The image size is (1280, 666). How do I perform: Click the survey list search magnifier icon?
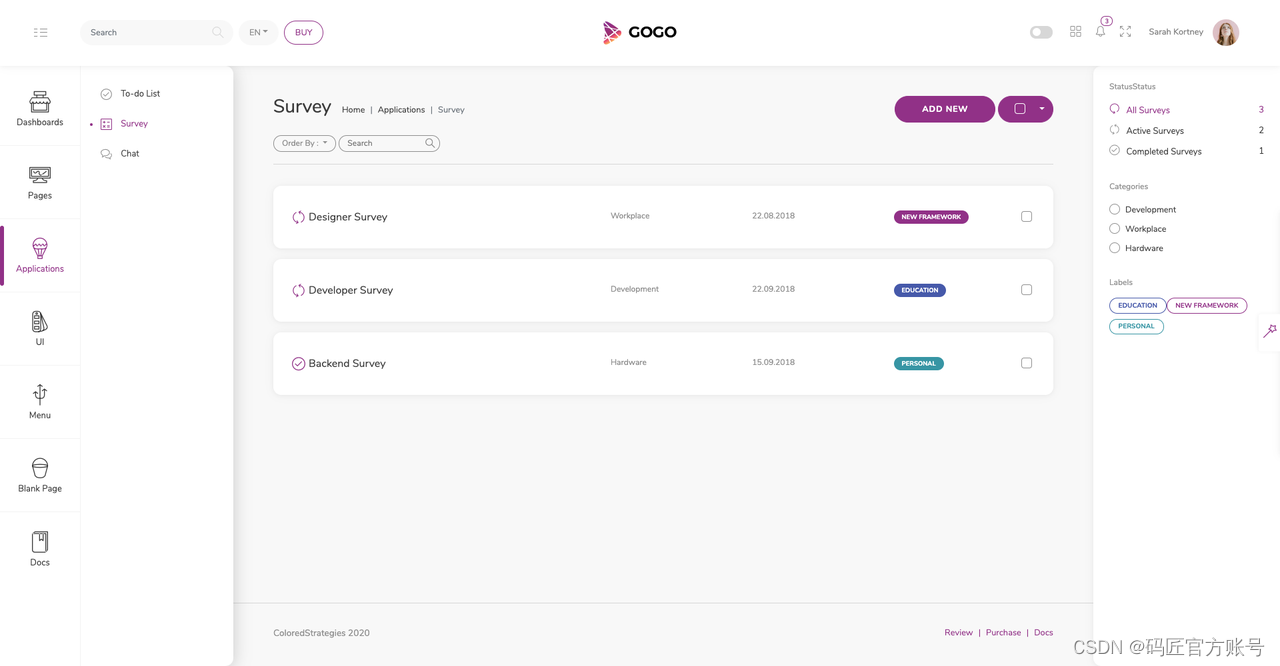coord(430,143)
